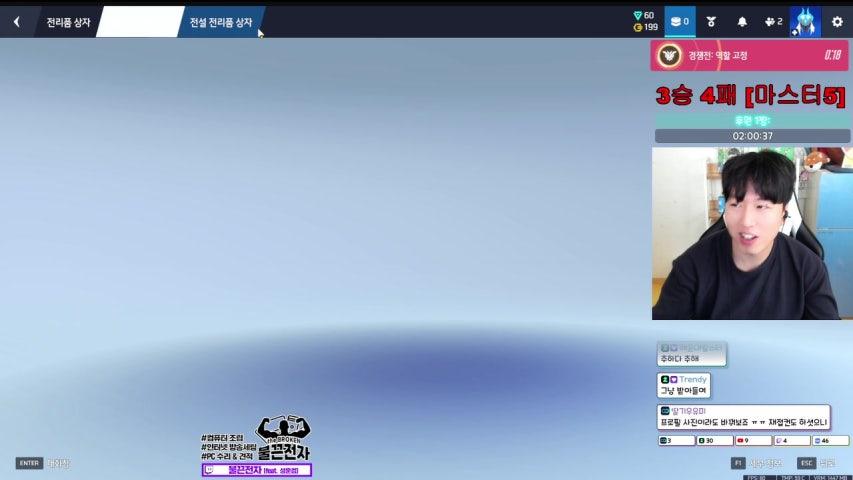Click the green currency icon showing 60
The image size is (853, 480).
click(638, 15)
